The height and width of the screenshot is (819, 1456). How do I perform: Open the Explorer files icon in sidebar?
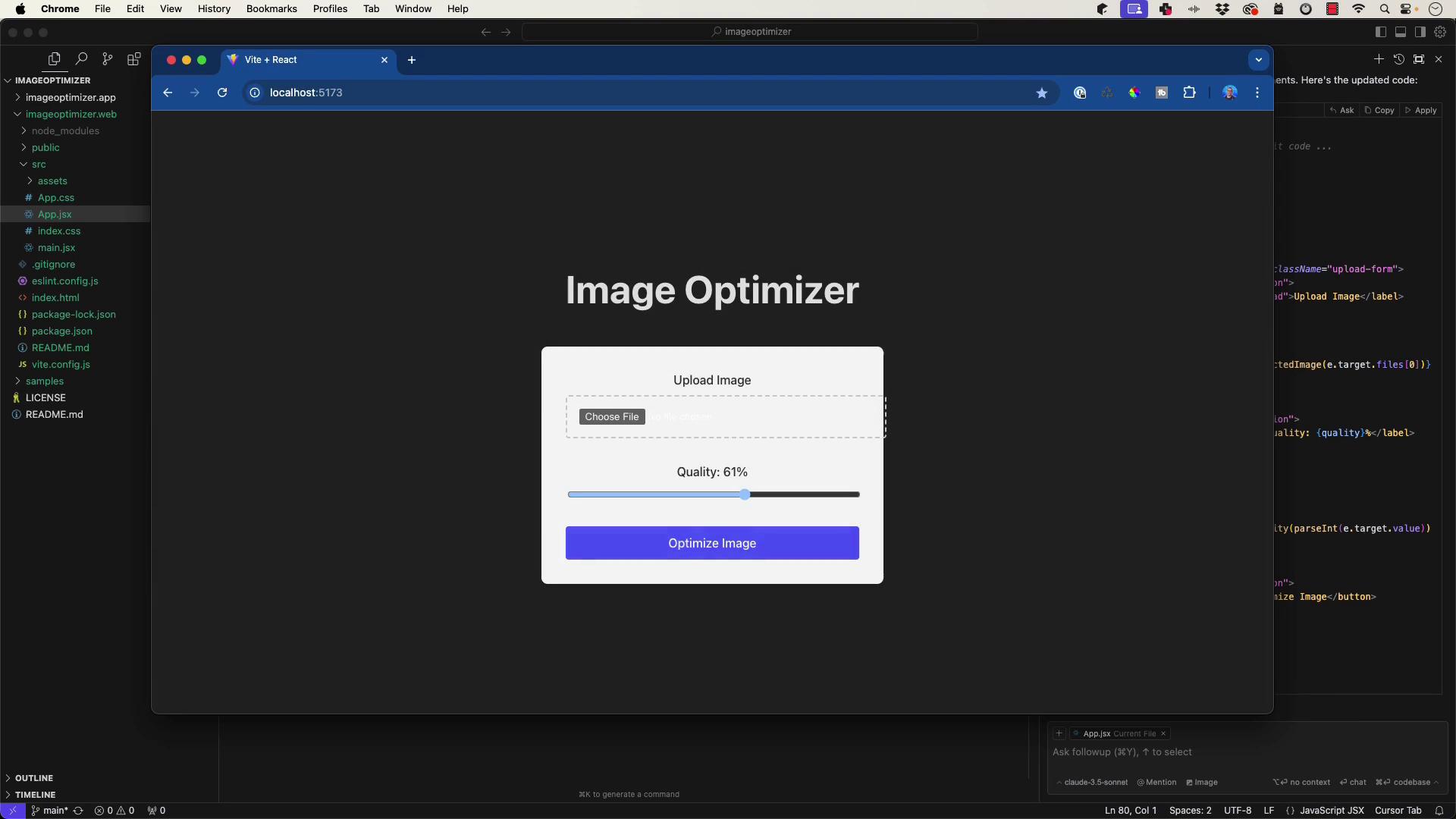[x=54, y=59]
